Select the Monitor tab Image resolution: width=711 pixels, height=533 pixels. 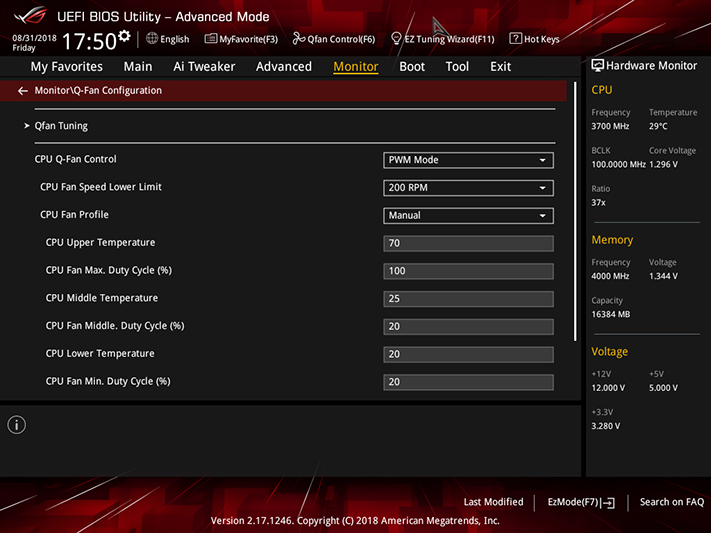pos(356,67)
